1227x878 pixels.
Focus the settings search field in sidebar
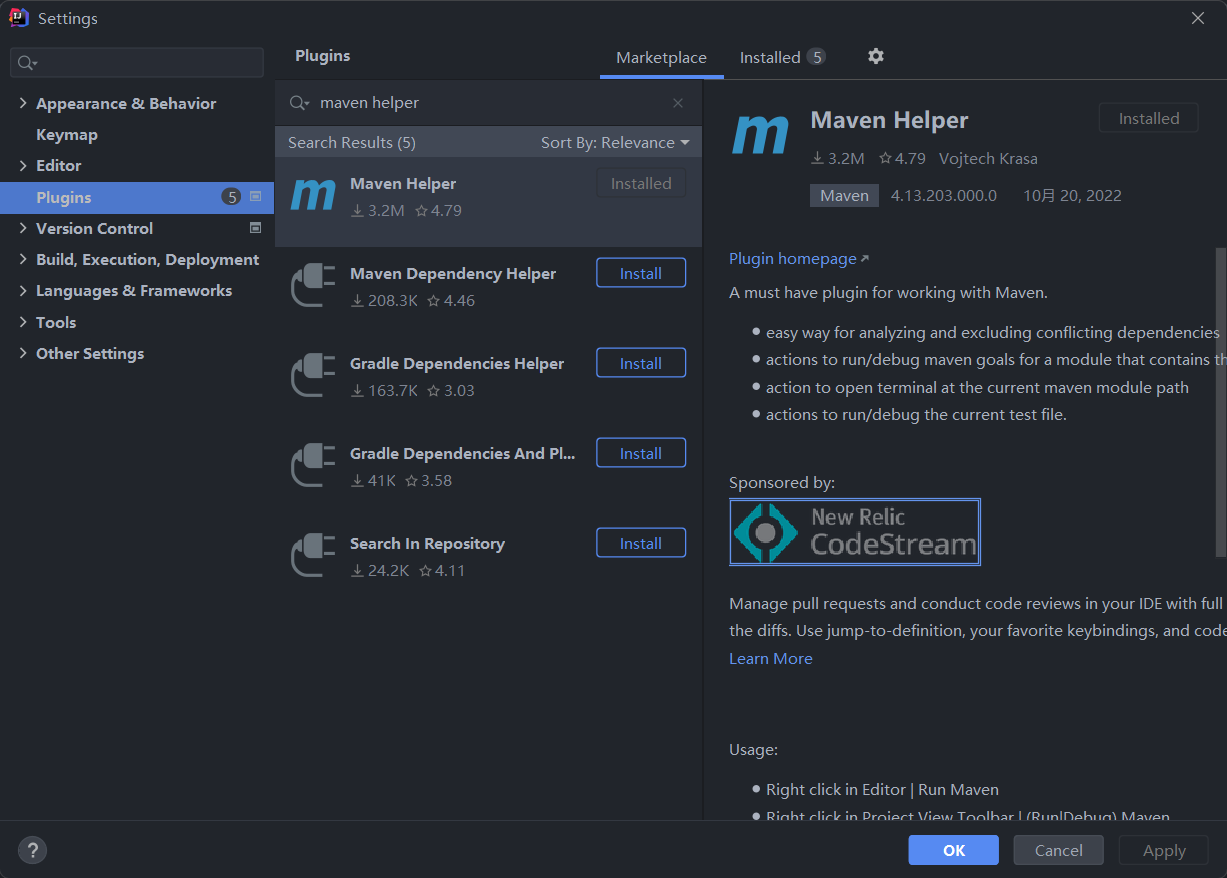137,63
